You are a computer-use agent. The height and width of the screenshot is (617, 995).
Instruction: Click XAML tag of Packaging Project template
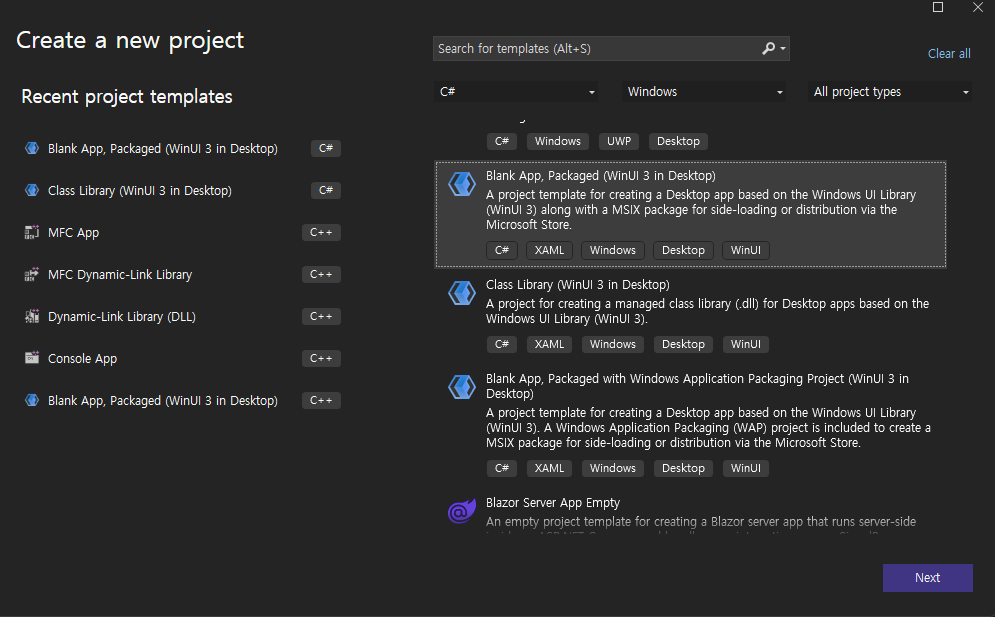(x=549, y=468)
